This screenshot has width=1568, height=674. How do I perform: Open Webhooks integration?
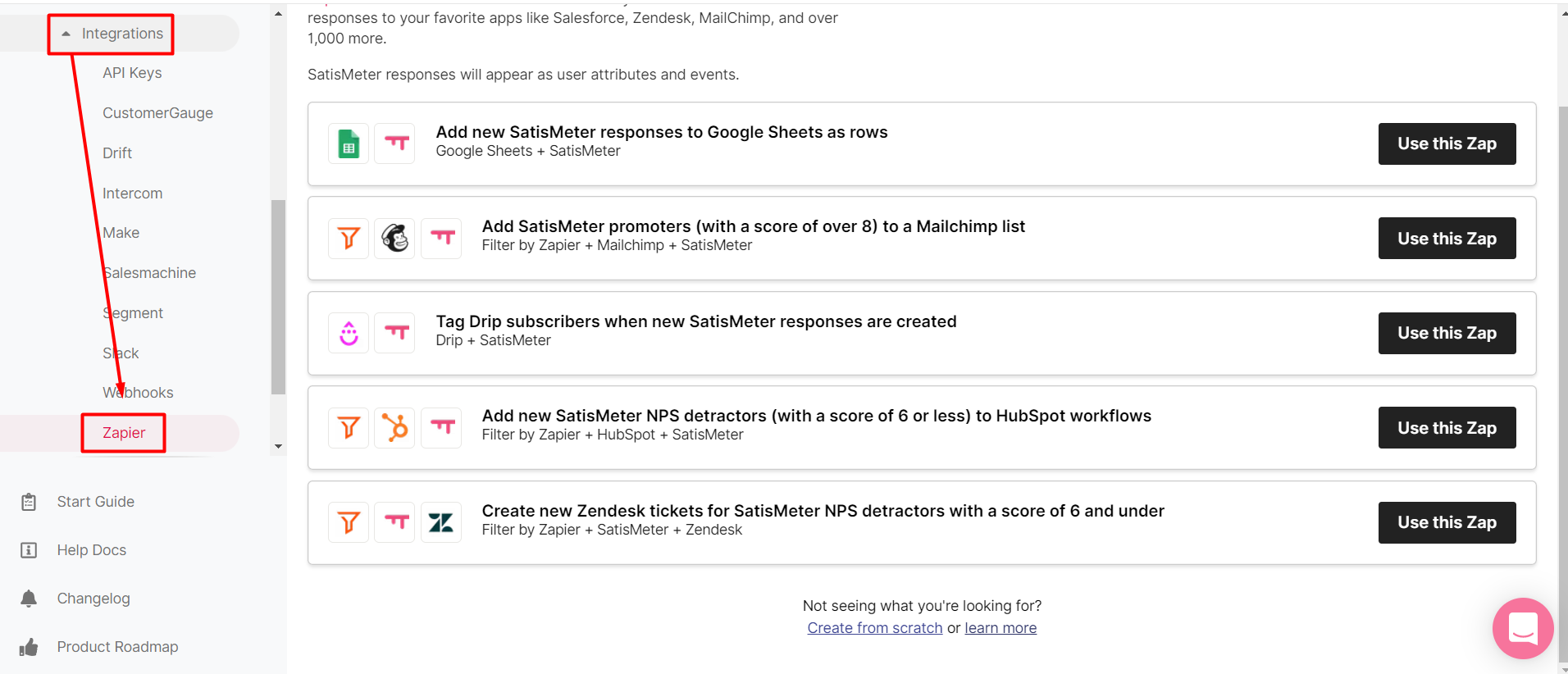[138, 393]
